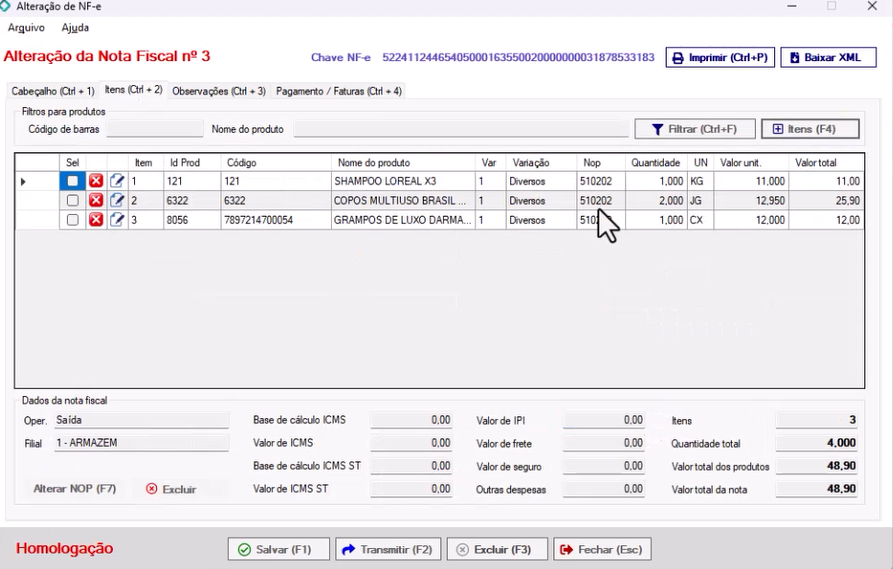Click red delete icon for COPOS MULTIUSO row
893x569 pixels.
96,200
